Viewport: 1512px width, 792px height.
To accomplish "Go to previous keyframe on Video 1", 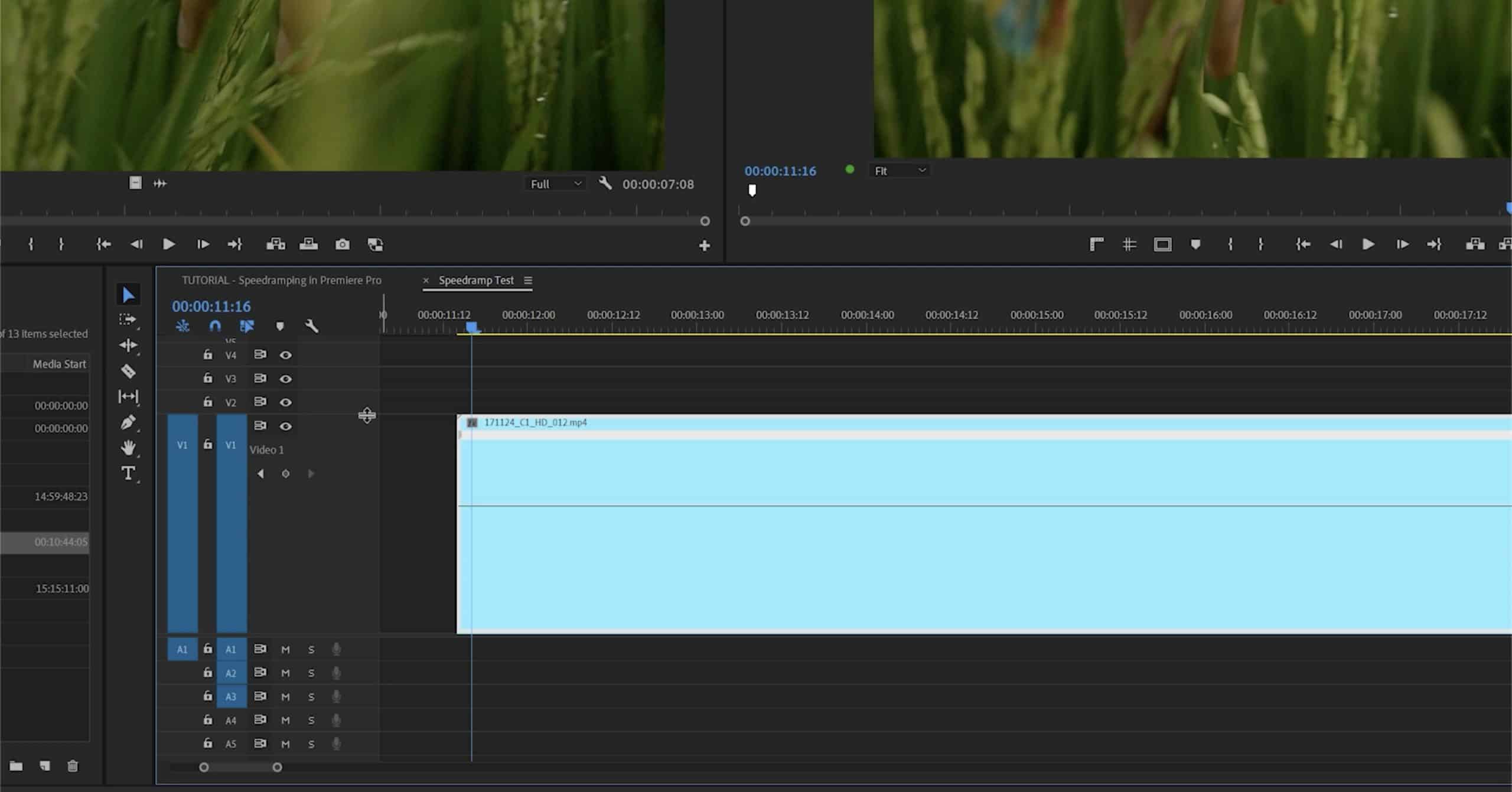I will tap(260, 474).
